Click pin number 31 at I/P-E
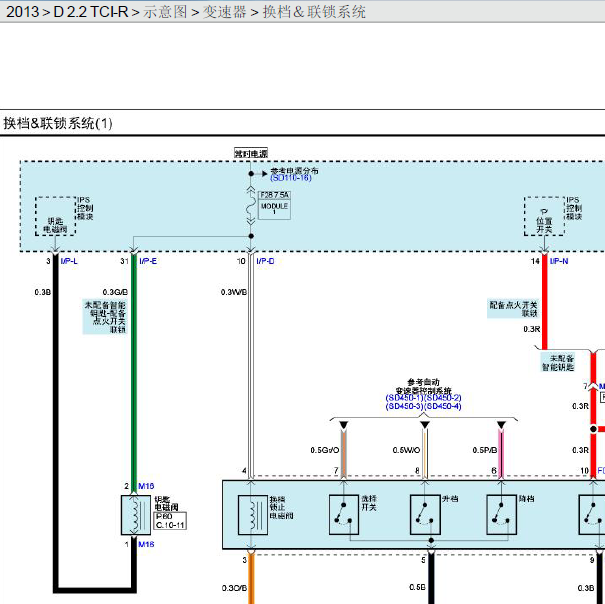 [124, 261]
